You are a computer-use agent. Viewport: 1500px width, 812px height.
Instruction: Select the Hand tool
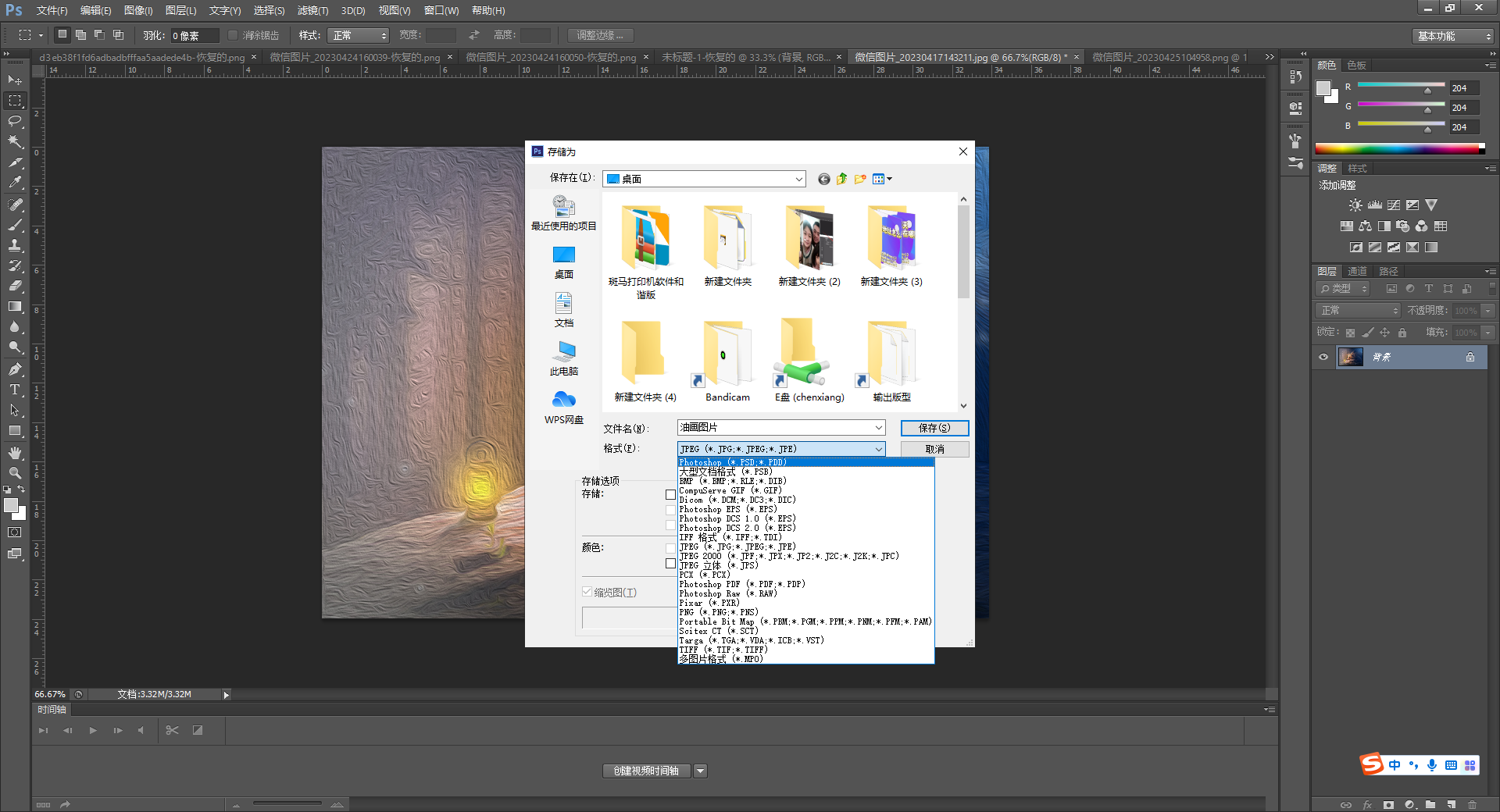15,453
